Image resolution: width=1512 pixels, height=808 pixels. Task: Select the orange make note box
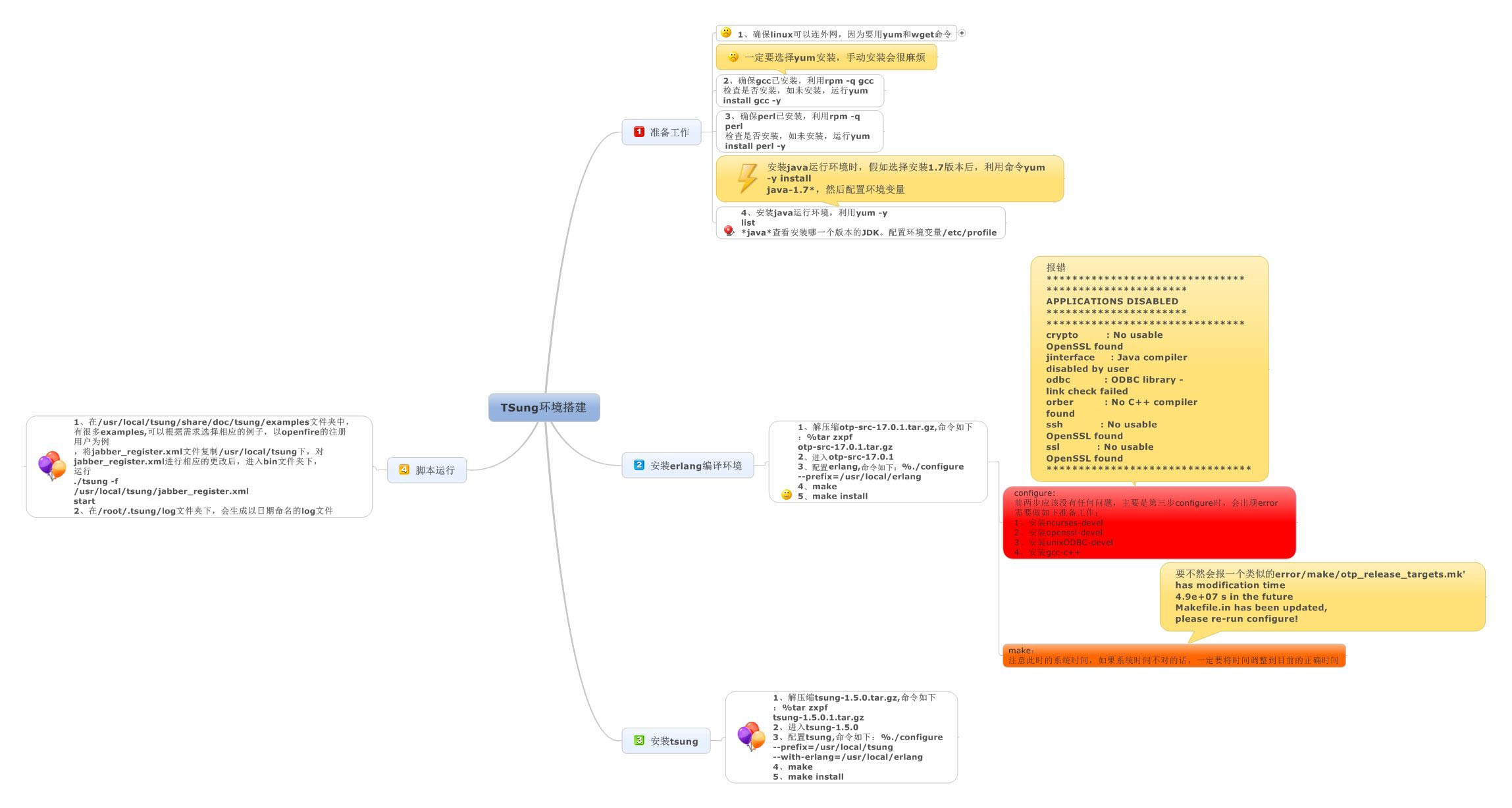(1173, 656)
